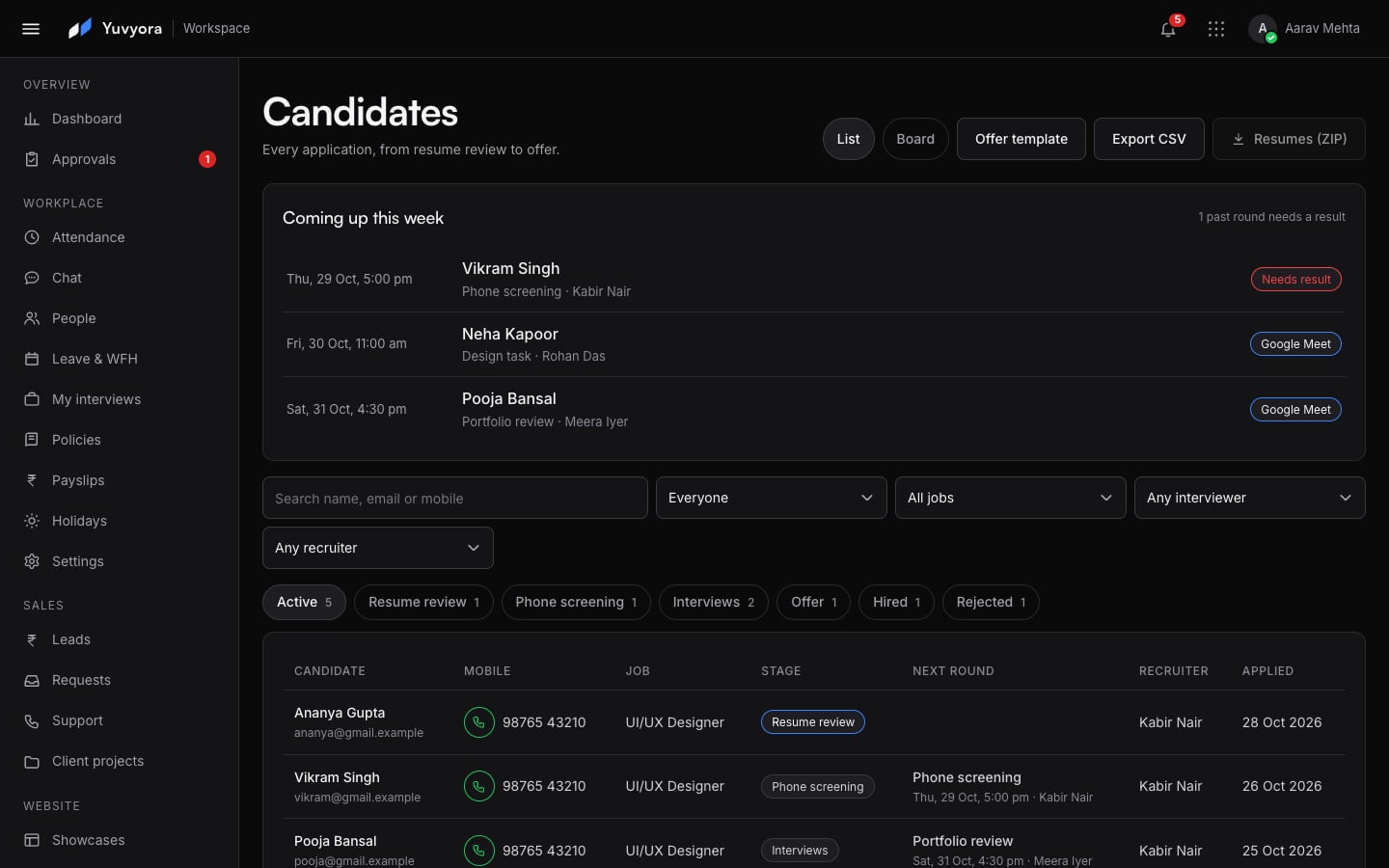This screenshot has height=868, width=1389.
Task: Open the notifications bell
Action: point(1168,29)
